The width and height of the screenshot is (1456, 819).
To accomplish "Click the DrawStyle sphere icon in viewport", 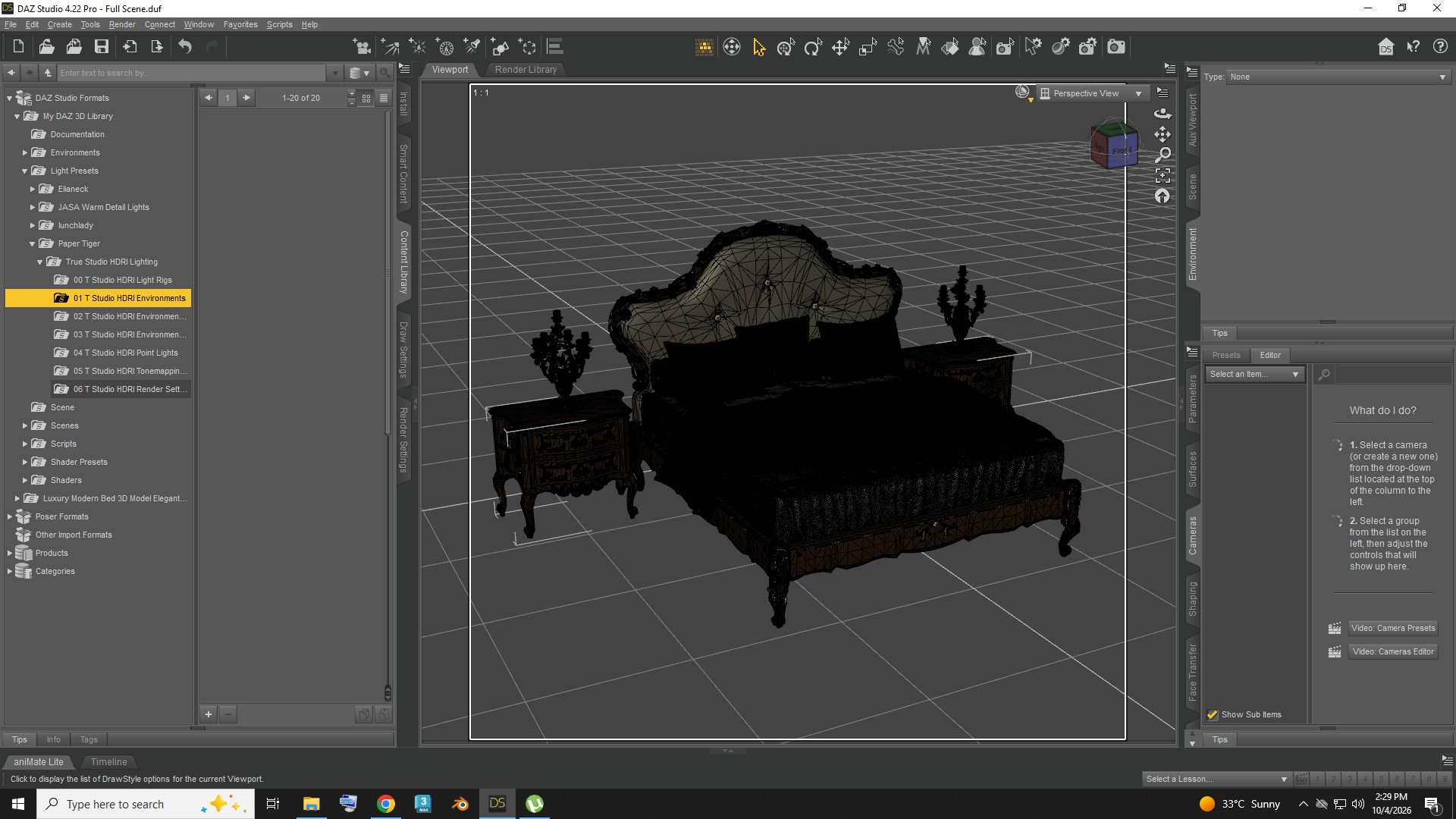I will (1024, 93).
